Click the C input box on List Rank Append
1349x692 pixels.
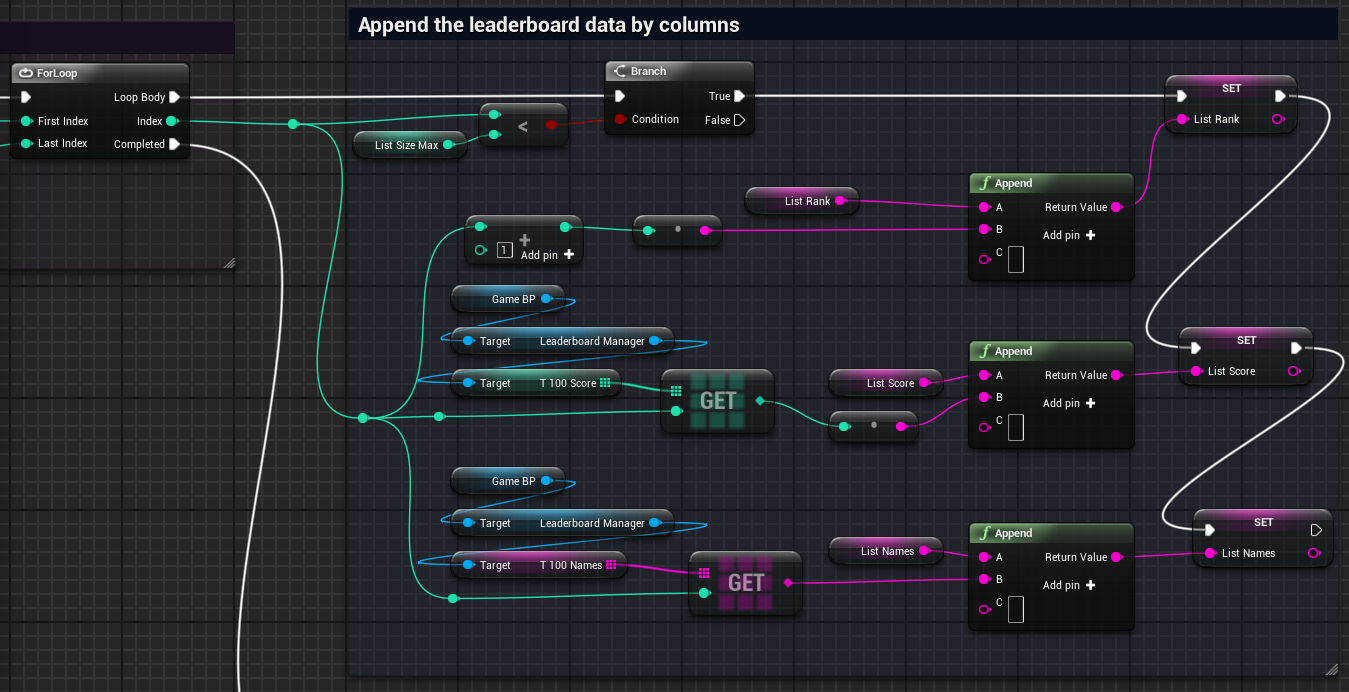tap(1015, 260)
